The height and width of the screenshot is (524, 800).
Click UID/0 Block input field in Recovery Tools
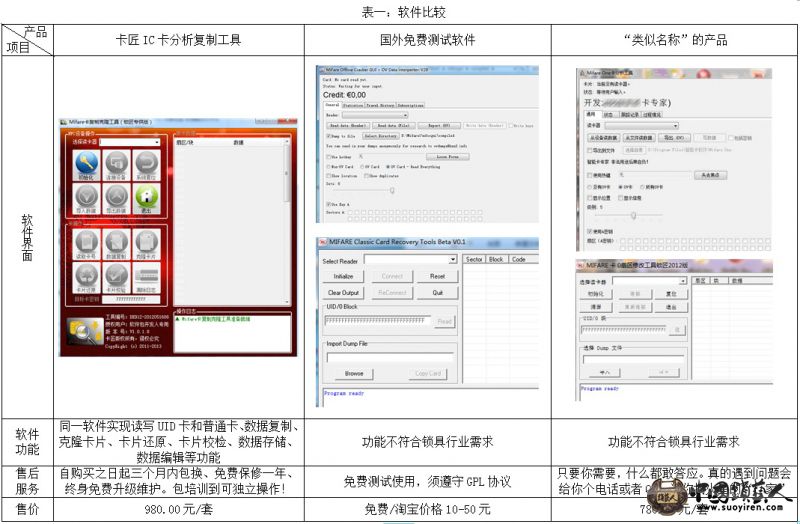pos(378,321)
